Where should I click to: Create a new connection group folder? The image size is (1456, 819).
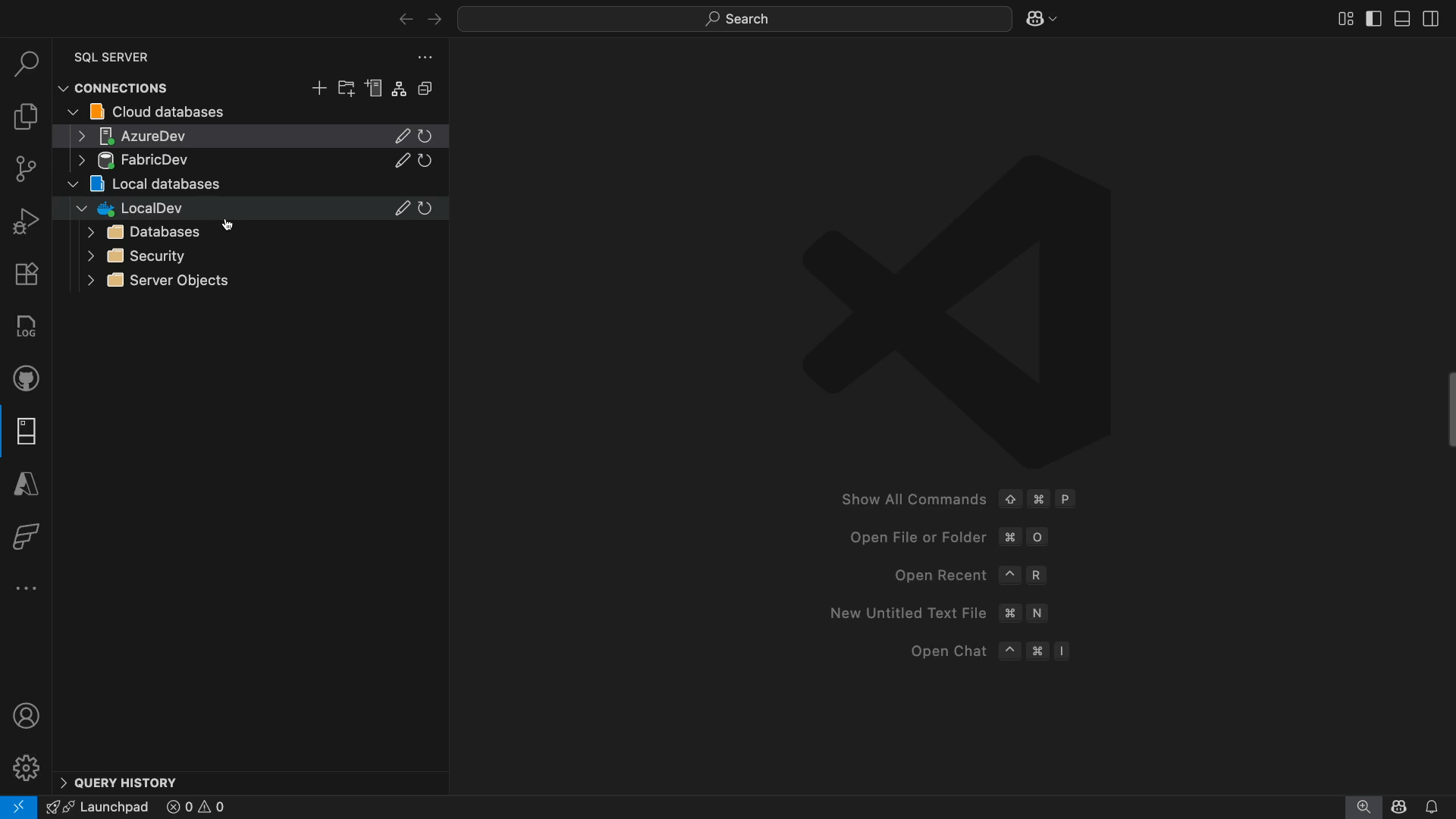(347, 89)
